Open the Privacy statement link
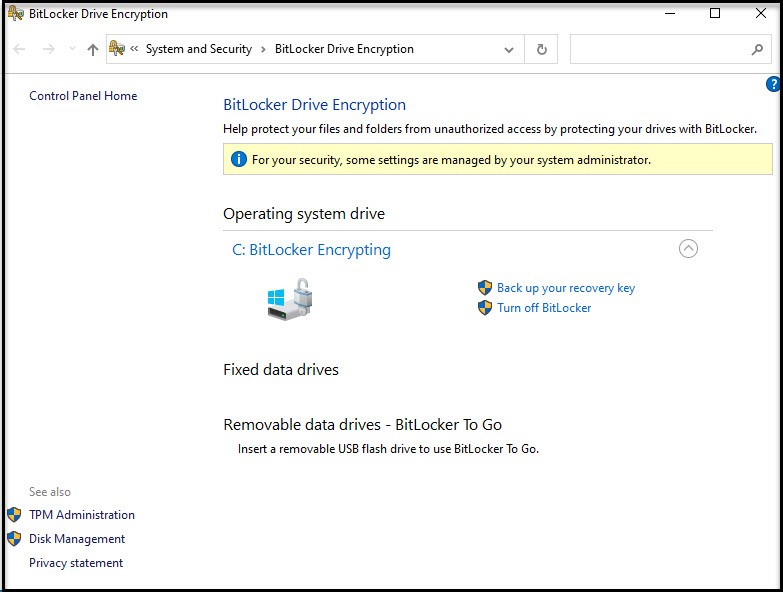Viewport: 783px width, 592px height. (76, 563)
